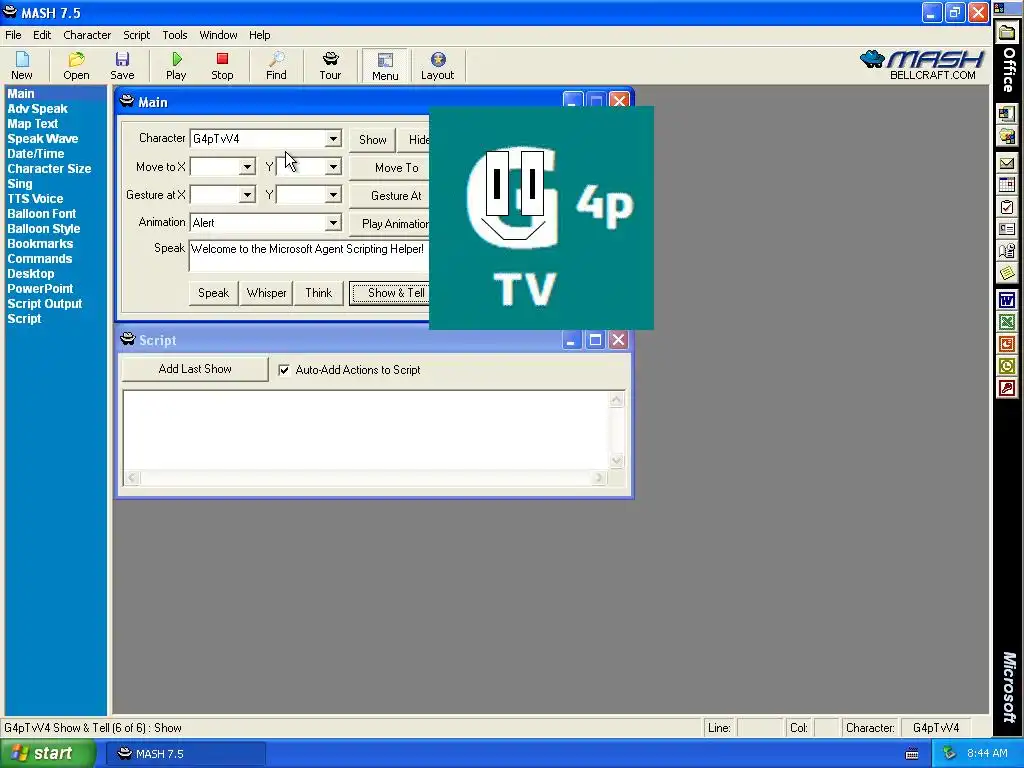Select Character Size in the sidebar
This screenshot has height=768, width=1024.
pyautogui.click(x=49, y=169)
